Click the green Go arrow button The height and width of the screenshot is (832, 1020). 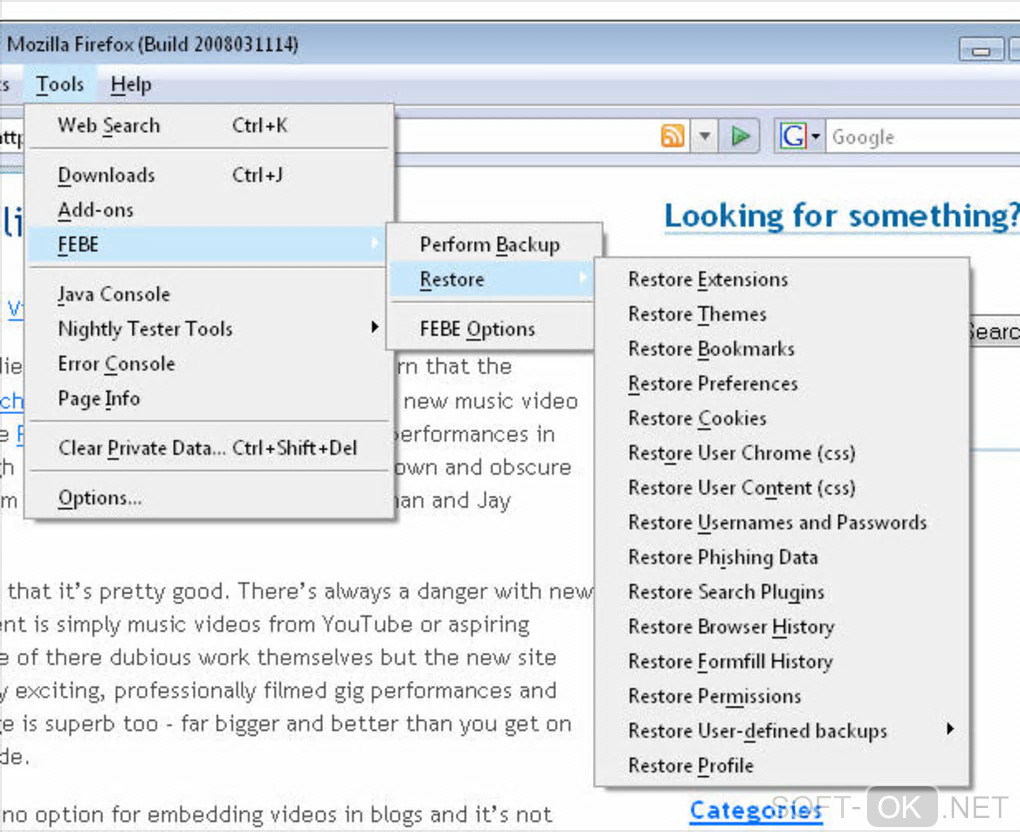(740, 136)
